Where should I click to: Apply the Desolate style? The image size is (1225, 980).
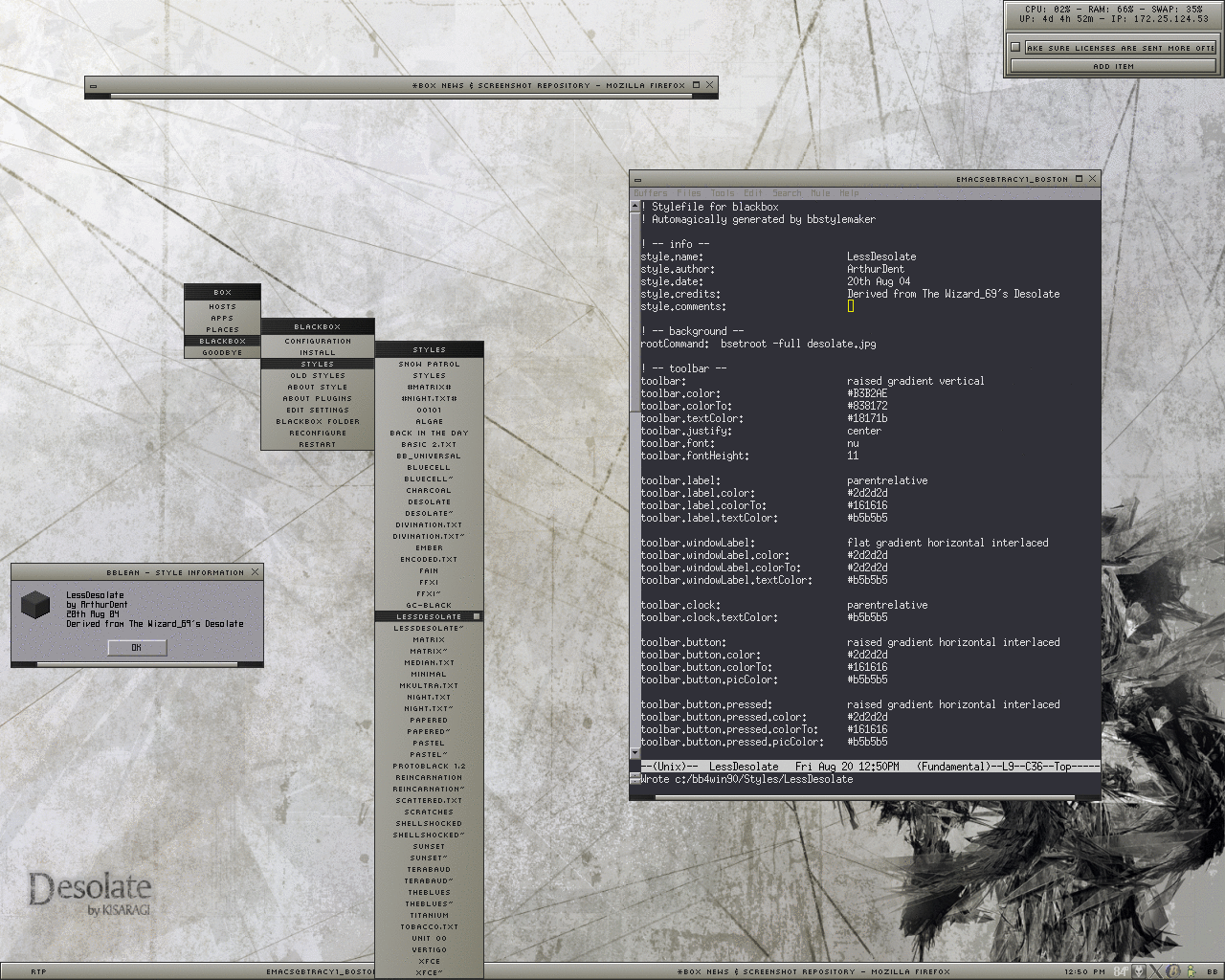pyautogui.click(x=429, y=501)
